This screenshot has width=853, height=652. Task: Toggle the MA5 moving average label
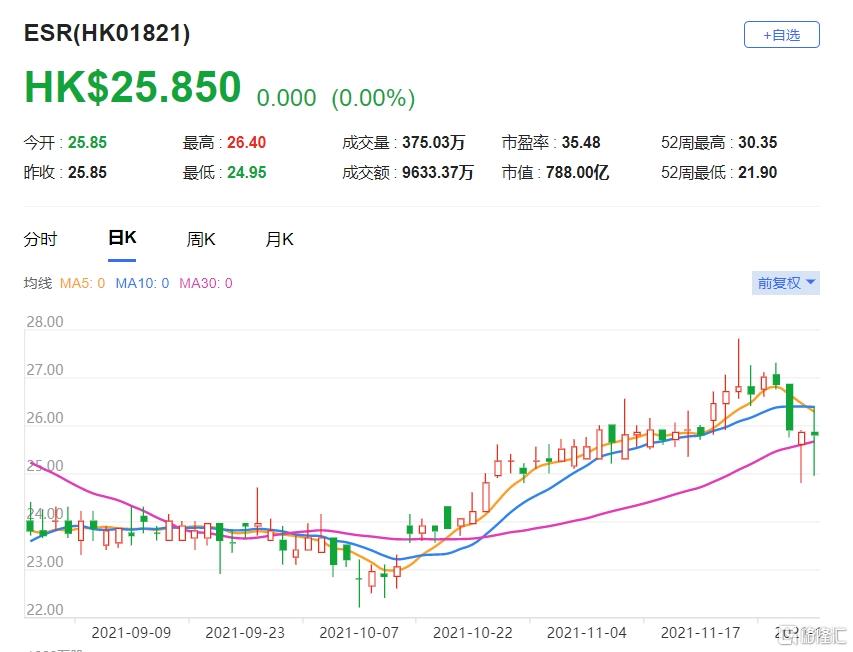tap(82, 283)
